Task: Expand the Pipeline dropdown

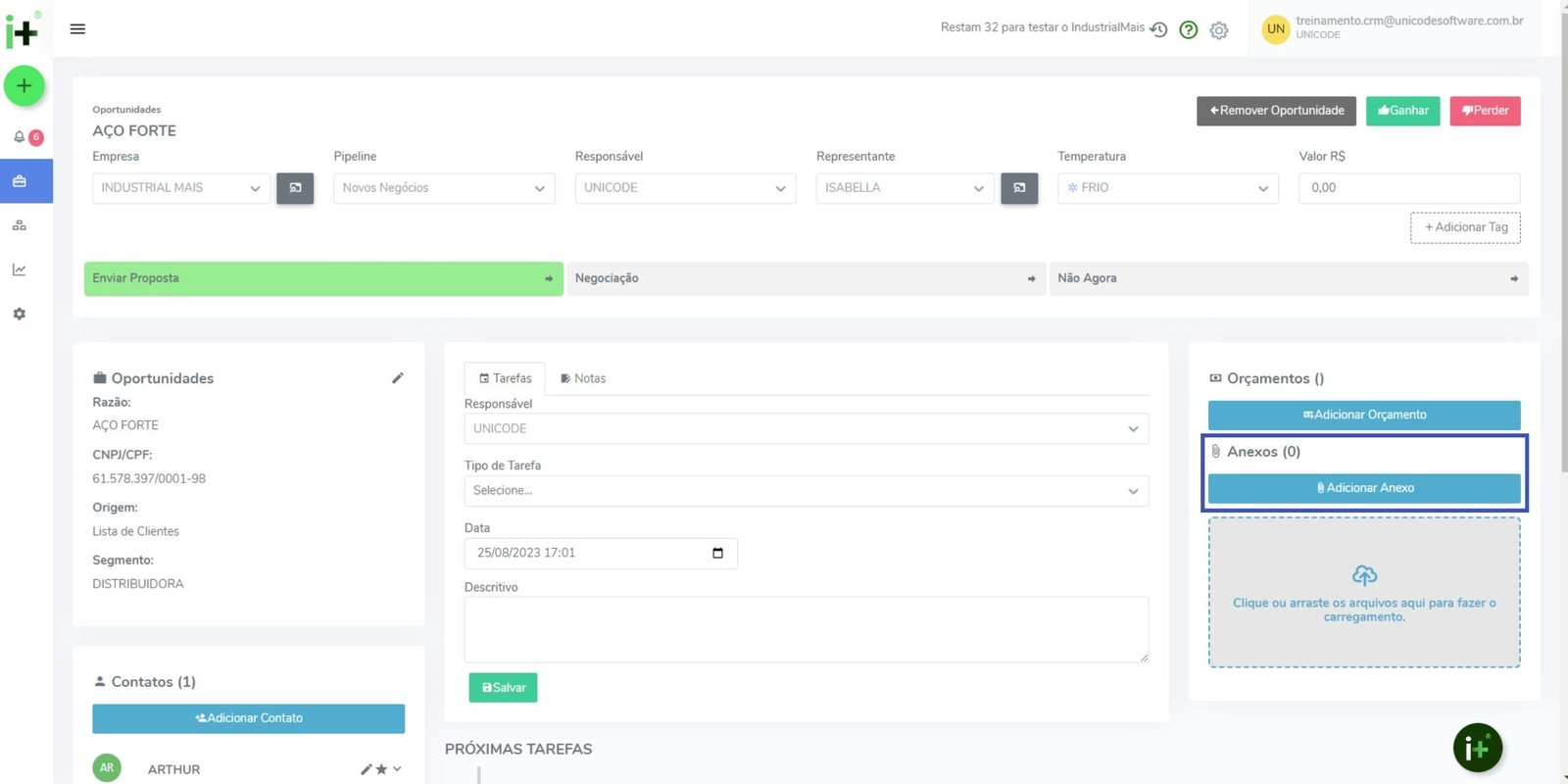Action: point(444,188)
